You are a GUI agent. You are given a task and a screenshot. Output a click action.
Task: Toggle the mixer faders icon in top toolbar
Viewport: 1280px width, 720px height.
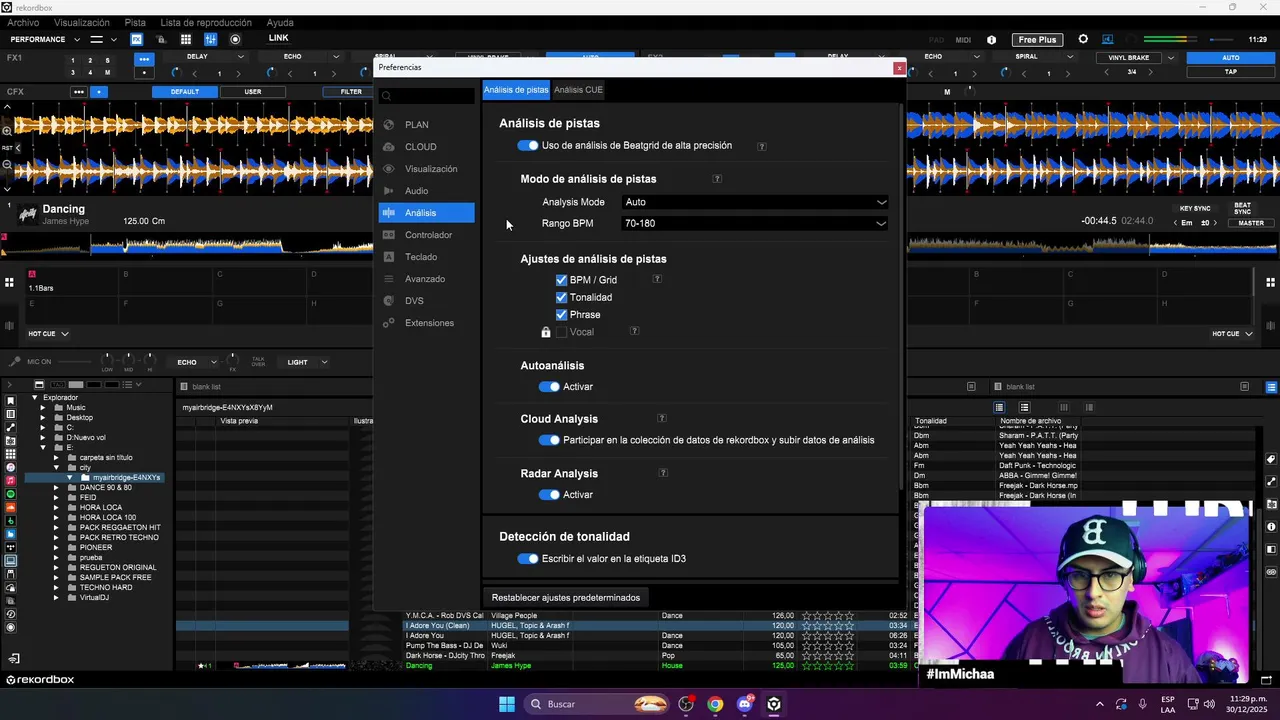click(x=210, y=39)
